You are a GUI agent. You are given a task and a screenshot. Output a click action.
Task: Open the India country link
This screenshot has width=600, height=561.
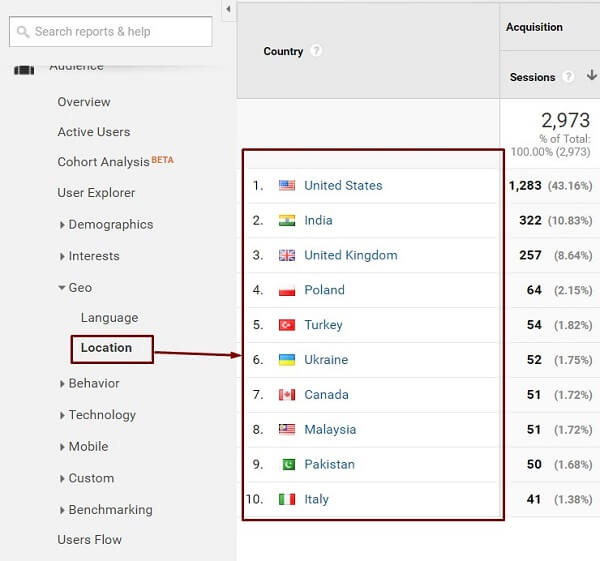click(318, 220)
